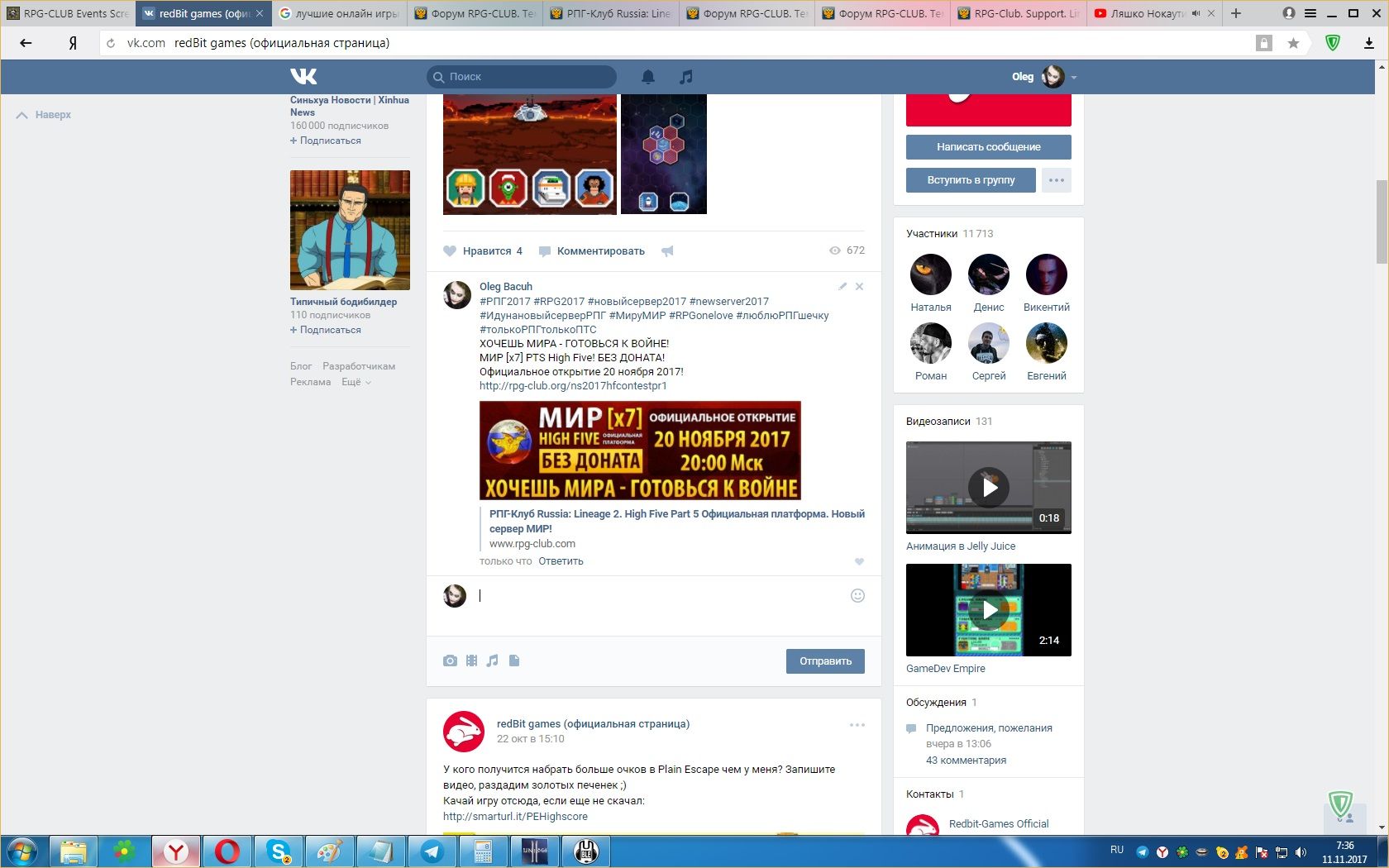Open member Наталья avatar
This screenshot has width=1389, height=868.
931,274
